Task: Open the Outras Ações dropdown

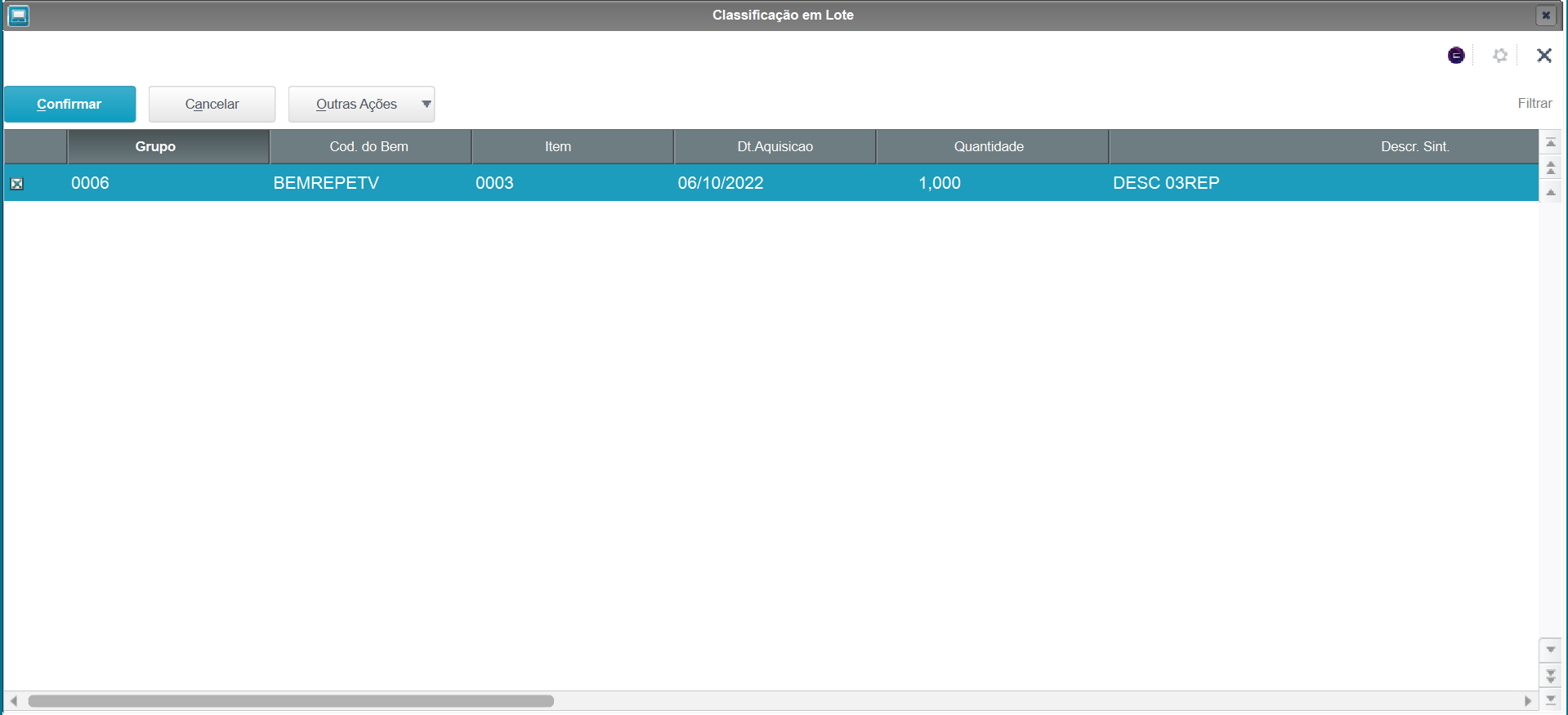Action: point(361,104)
